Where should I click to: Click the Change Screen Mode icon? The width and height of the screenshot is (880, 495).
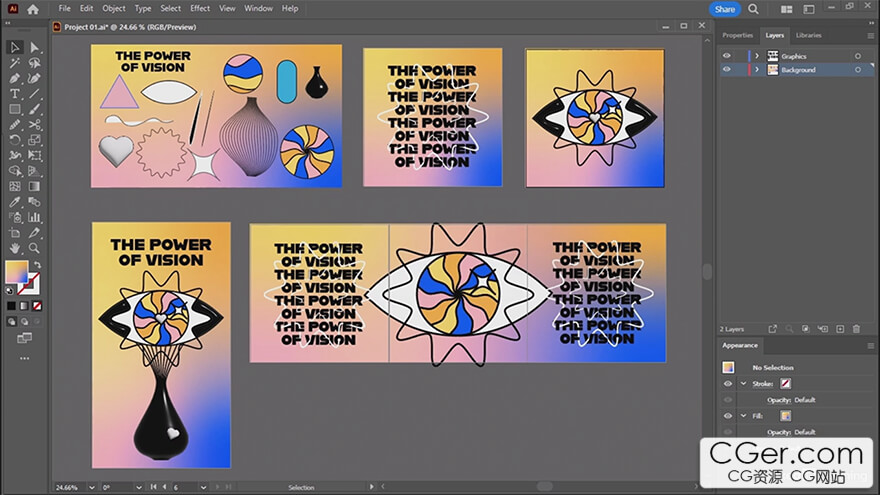tap(25, 338)
